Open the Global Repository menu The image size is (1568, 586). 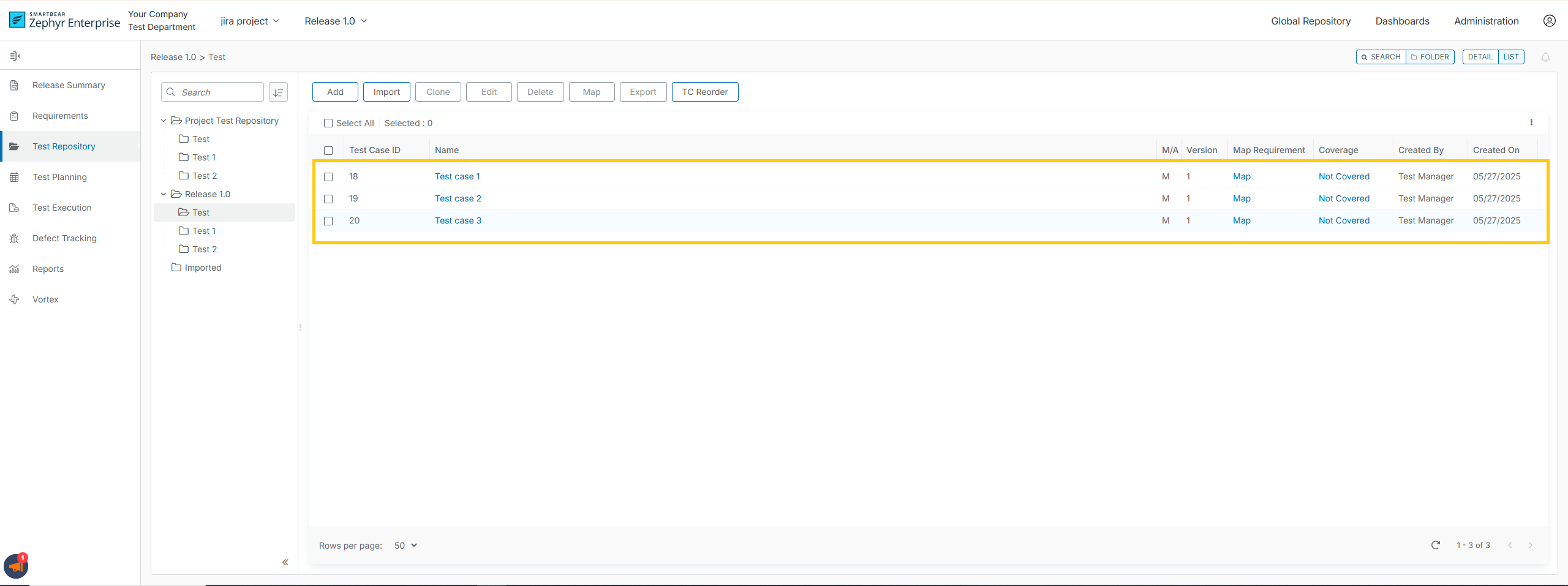point(1310,20)
